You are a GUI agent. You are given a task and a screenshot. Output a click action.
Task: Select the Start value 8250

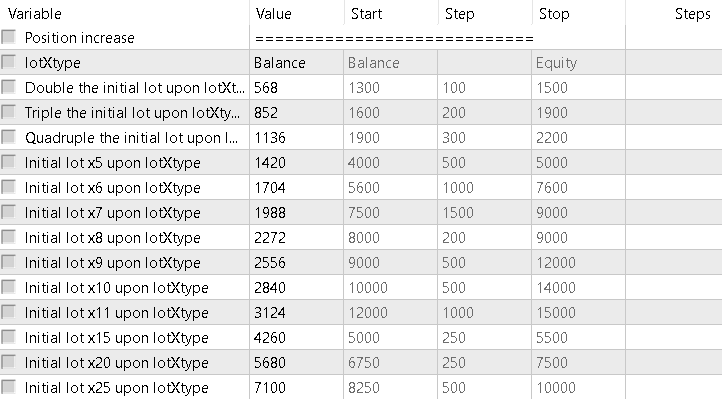click(x=390, y=387)
